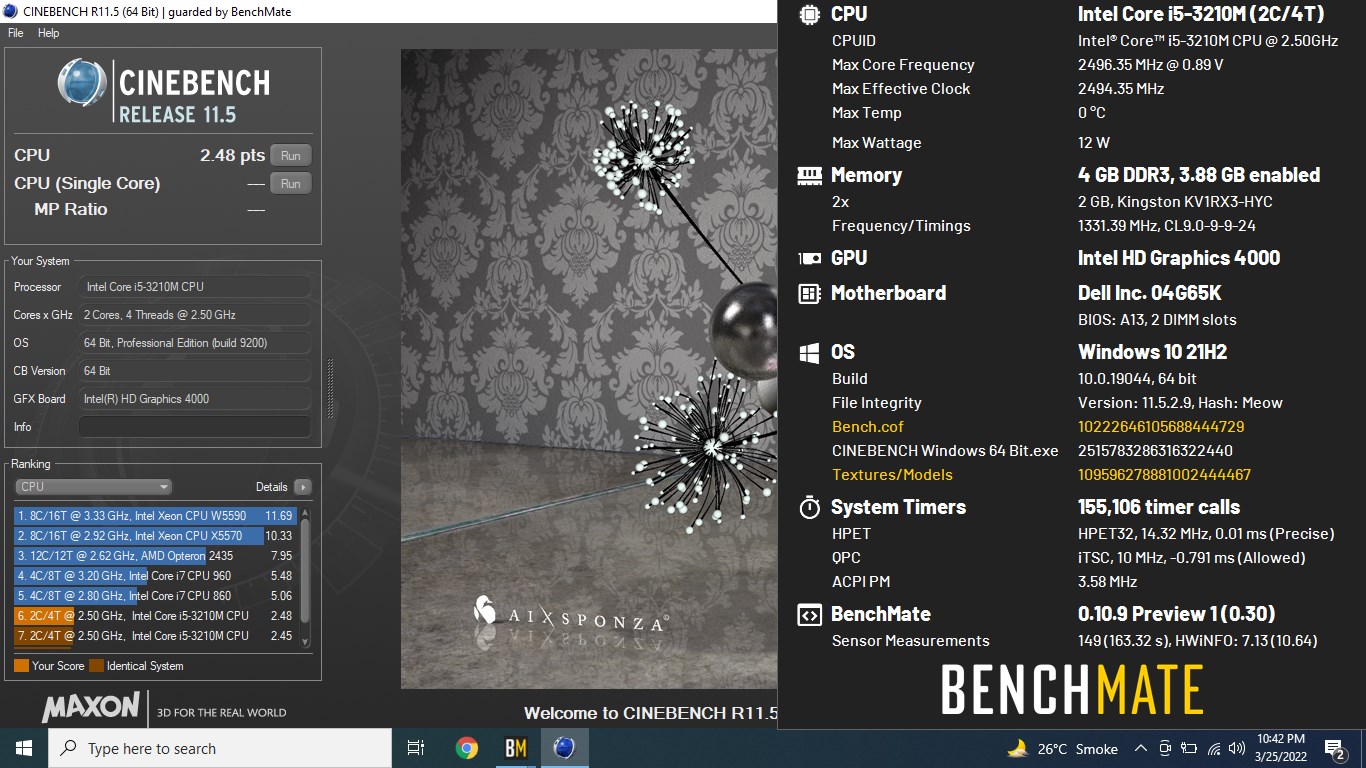This screenshot has height=768, width=1366.
Task: Expand ranking Details arrow button
Action: click(302, 487)
